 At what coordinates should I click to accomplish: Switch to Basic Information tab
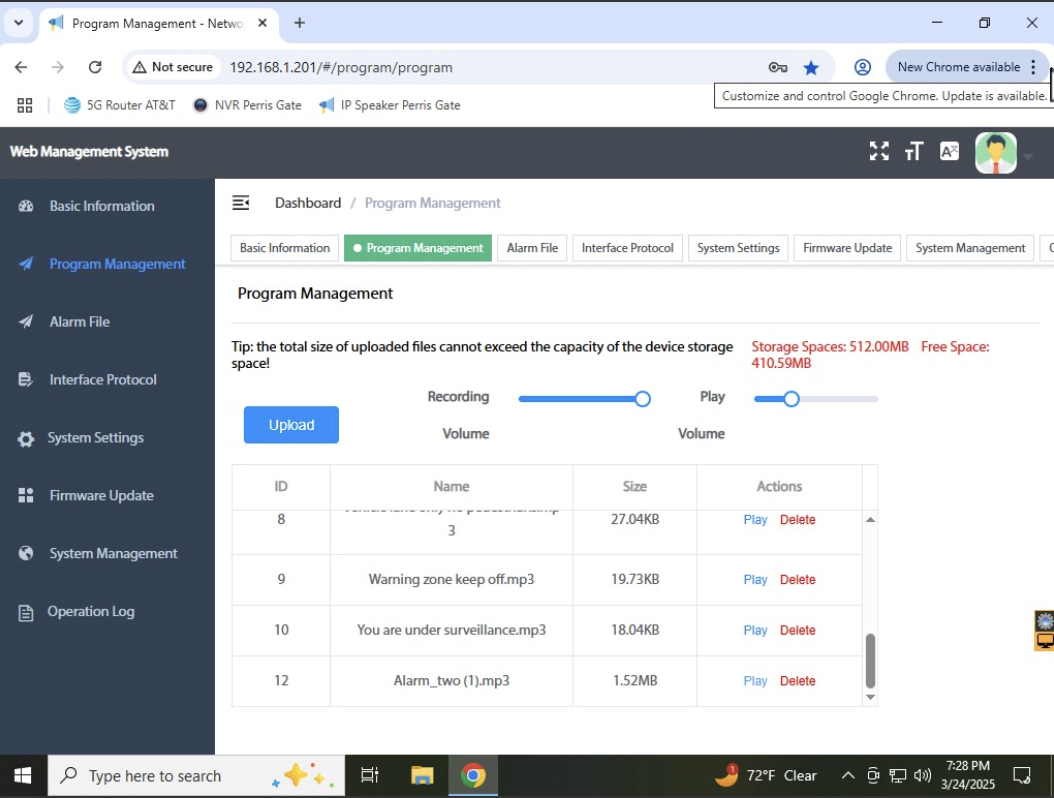point(284,248)
